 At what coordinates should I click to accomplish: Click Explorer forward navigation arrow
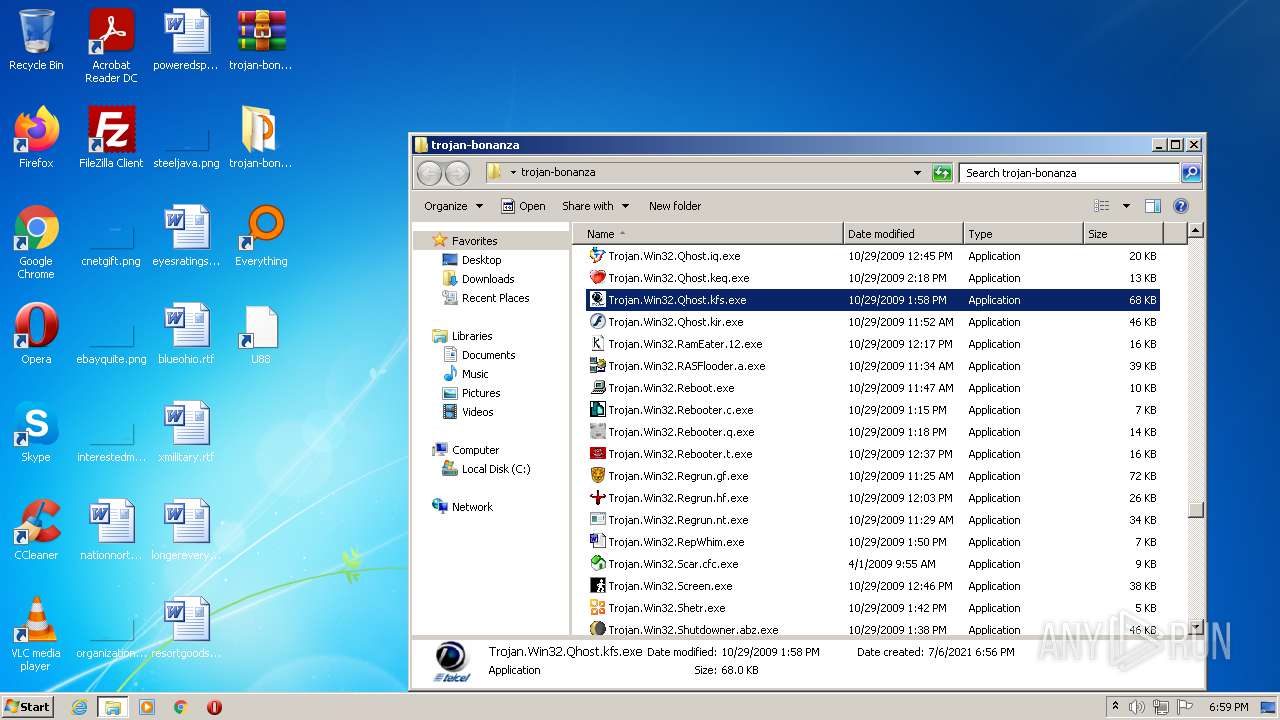457,173
